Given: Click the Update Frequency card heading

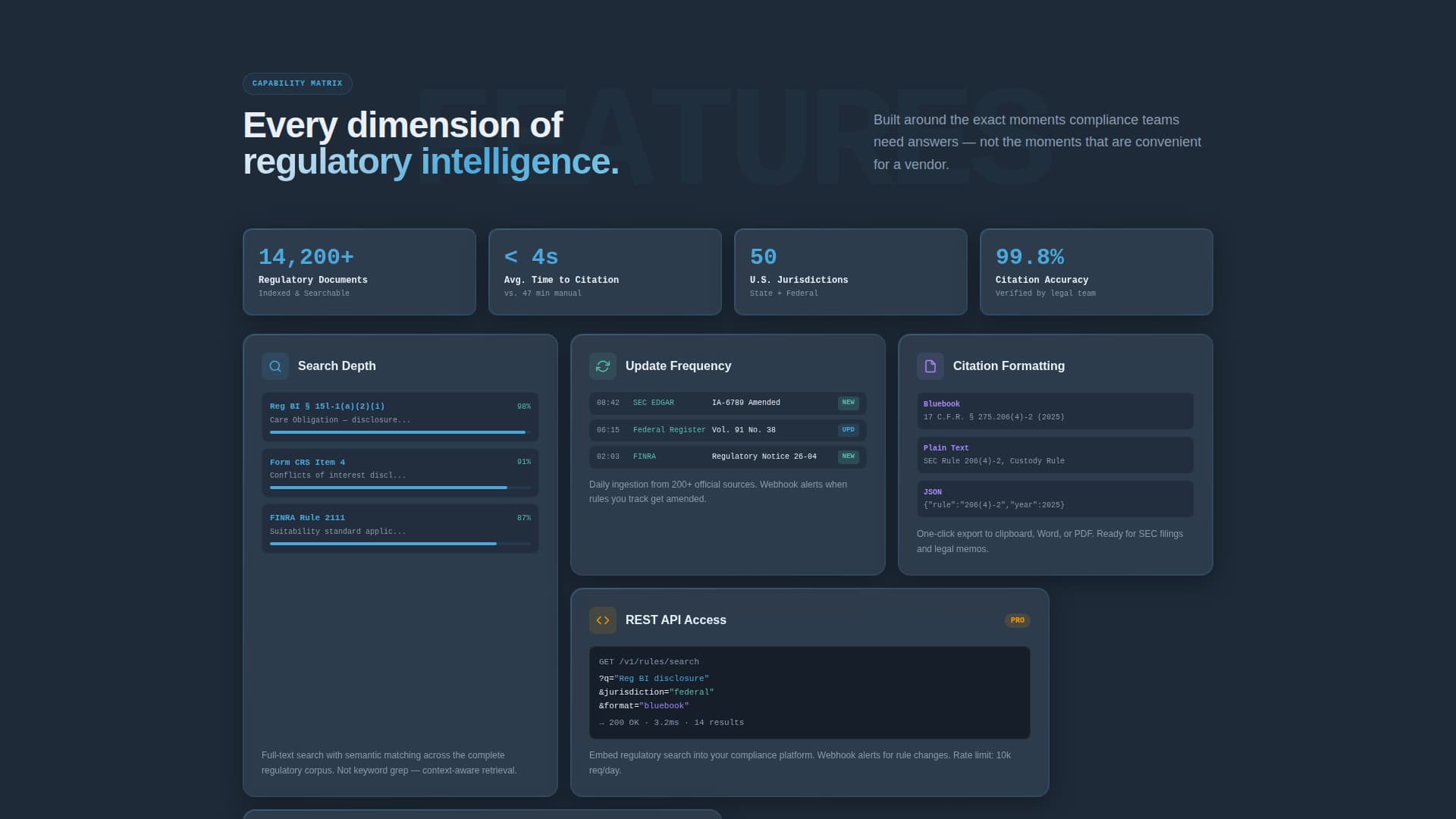Looking at the screenshot, I should click(679, 366).
